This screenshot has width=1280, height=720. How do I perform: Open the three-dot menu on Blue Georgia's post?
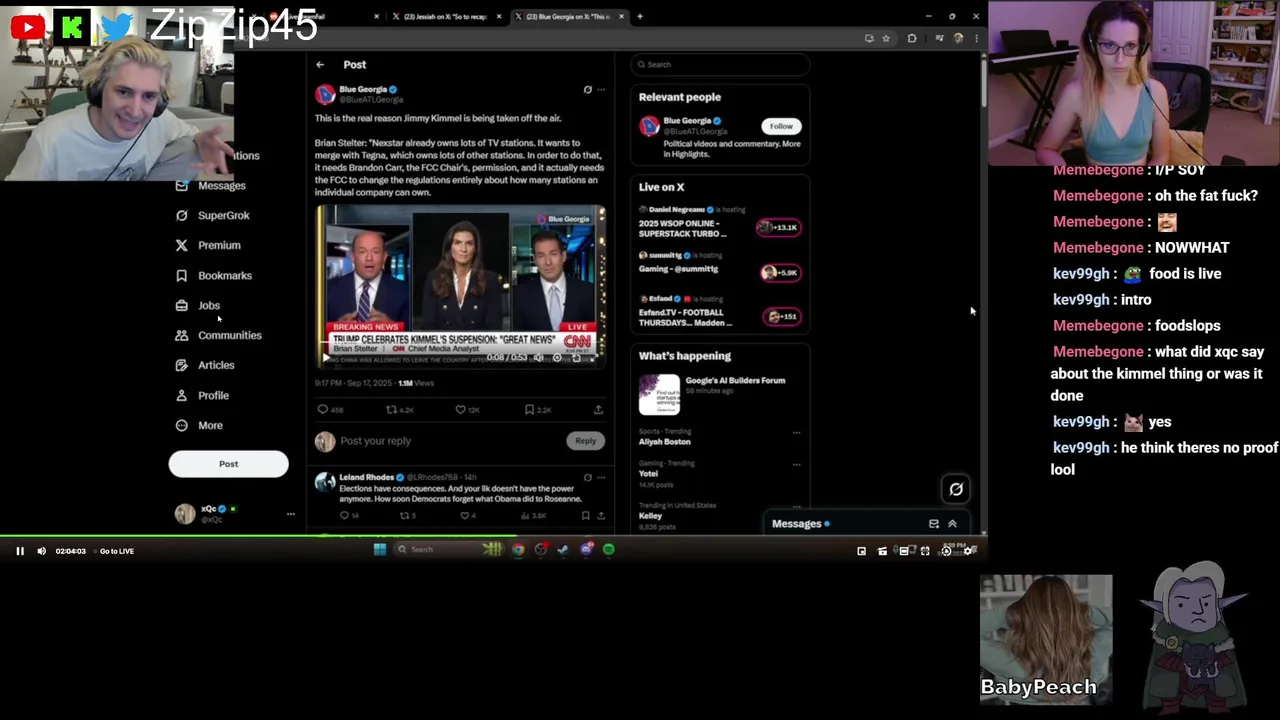[601, 90]
